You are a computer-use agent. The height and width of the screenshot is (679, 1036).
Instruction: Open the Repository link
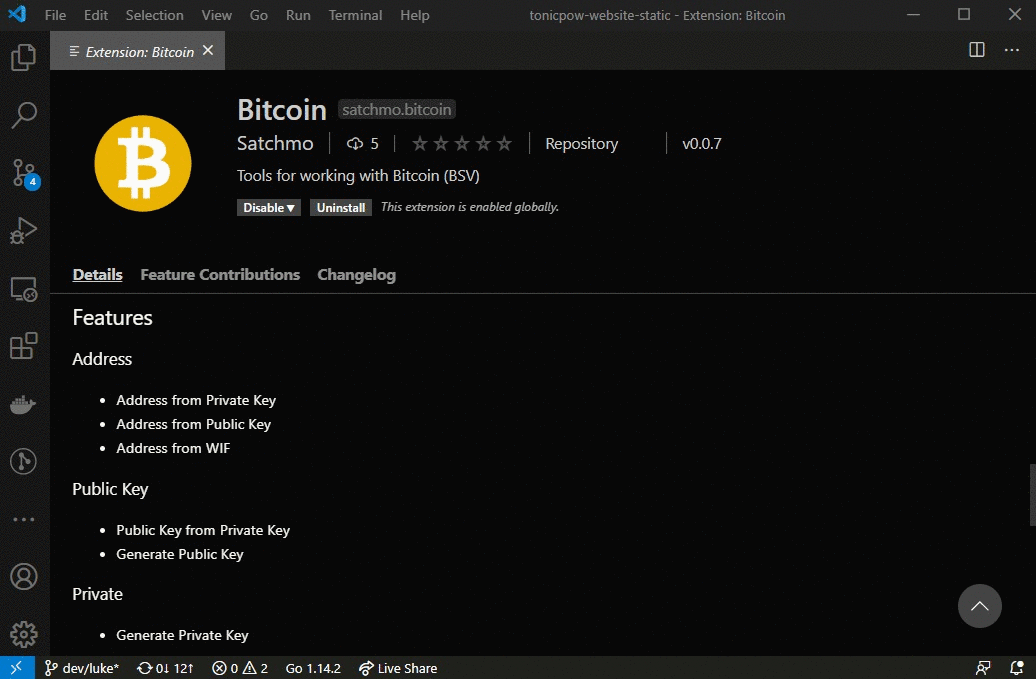(x=581, y=143)
